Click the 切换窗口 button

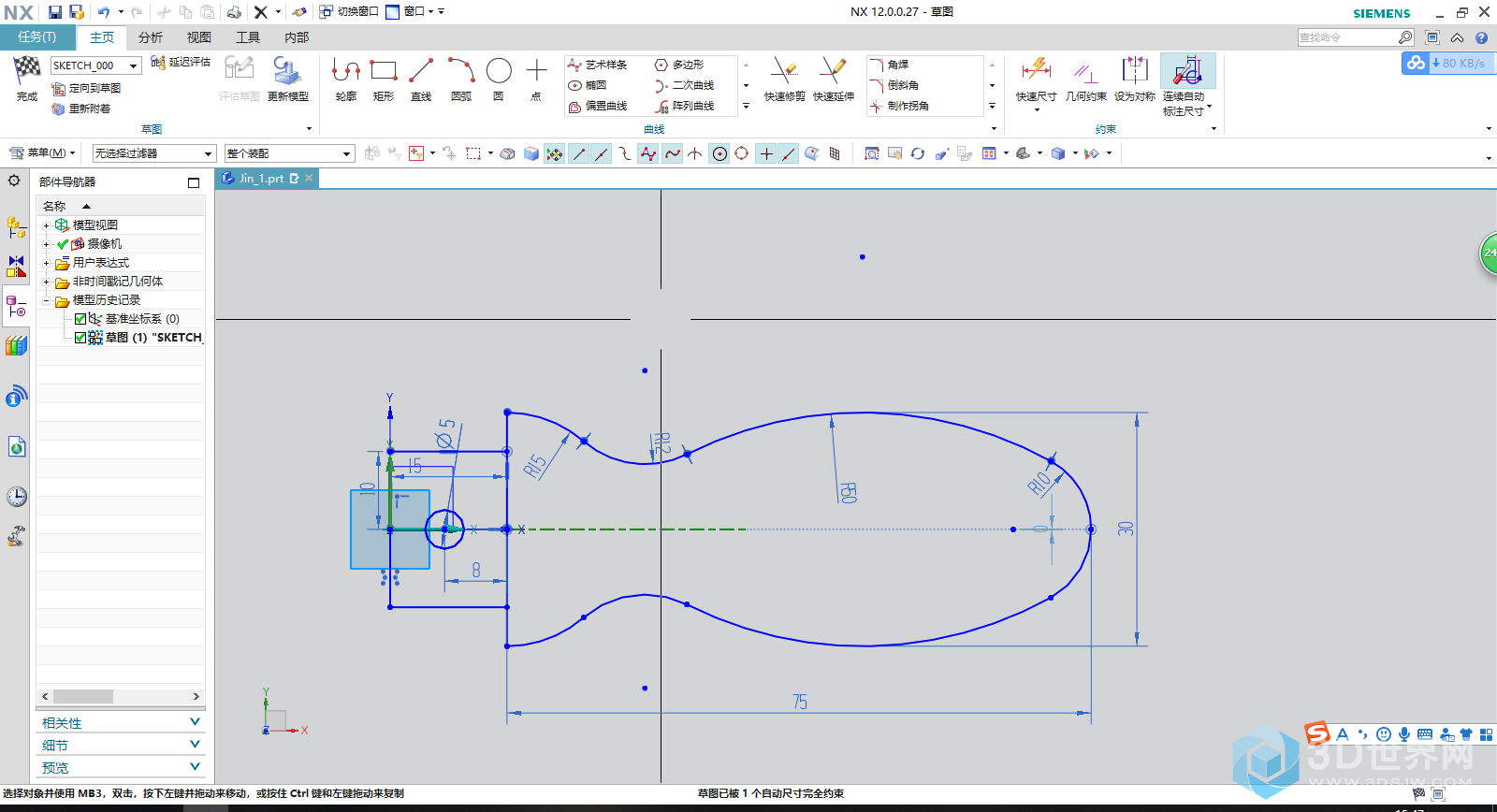click(349, 12)
